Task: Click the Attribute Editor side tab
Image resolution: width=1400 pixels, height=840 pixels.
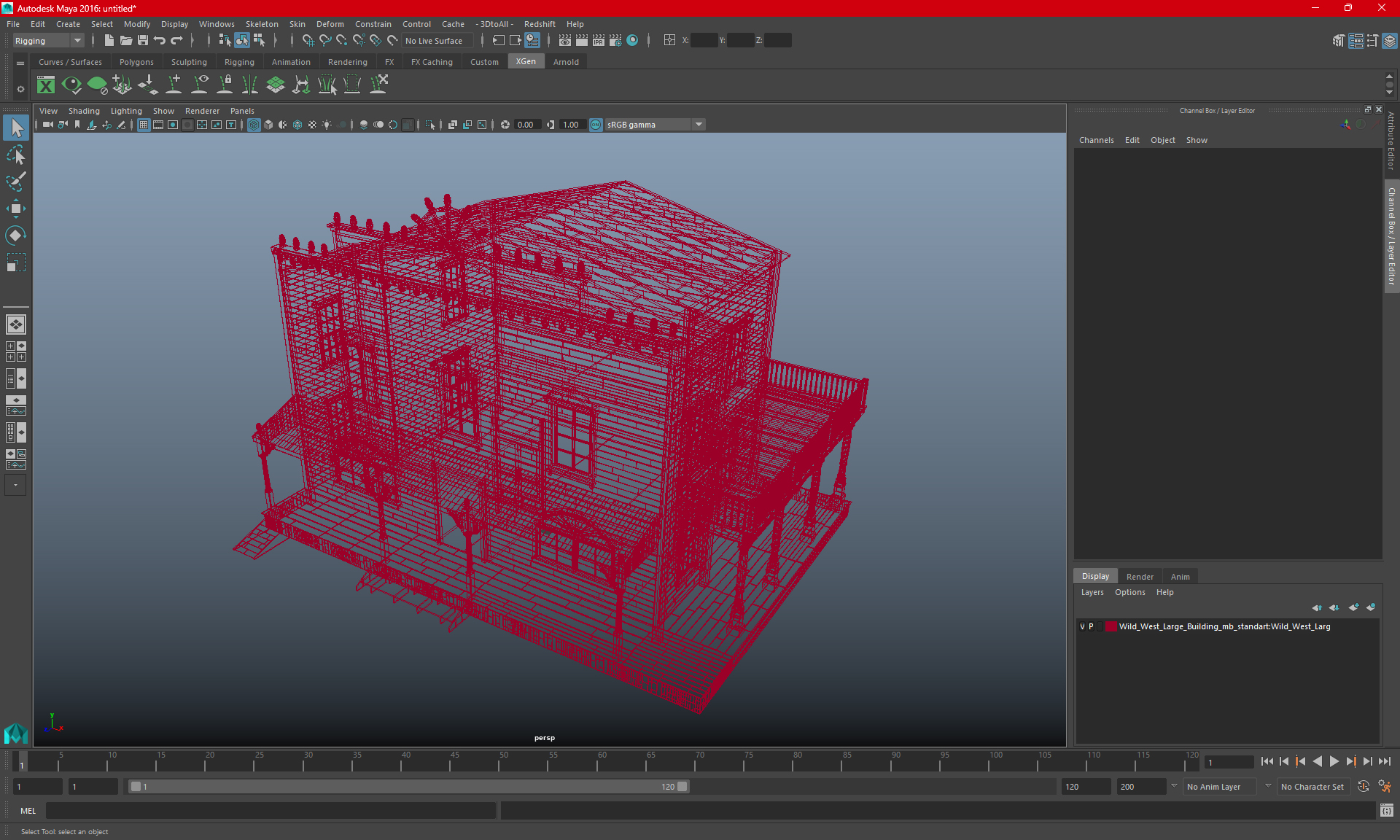Action: pyautogui.click(x=1391, y=141)
